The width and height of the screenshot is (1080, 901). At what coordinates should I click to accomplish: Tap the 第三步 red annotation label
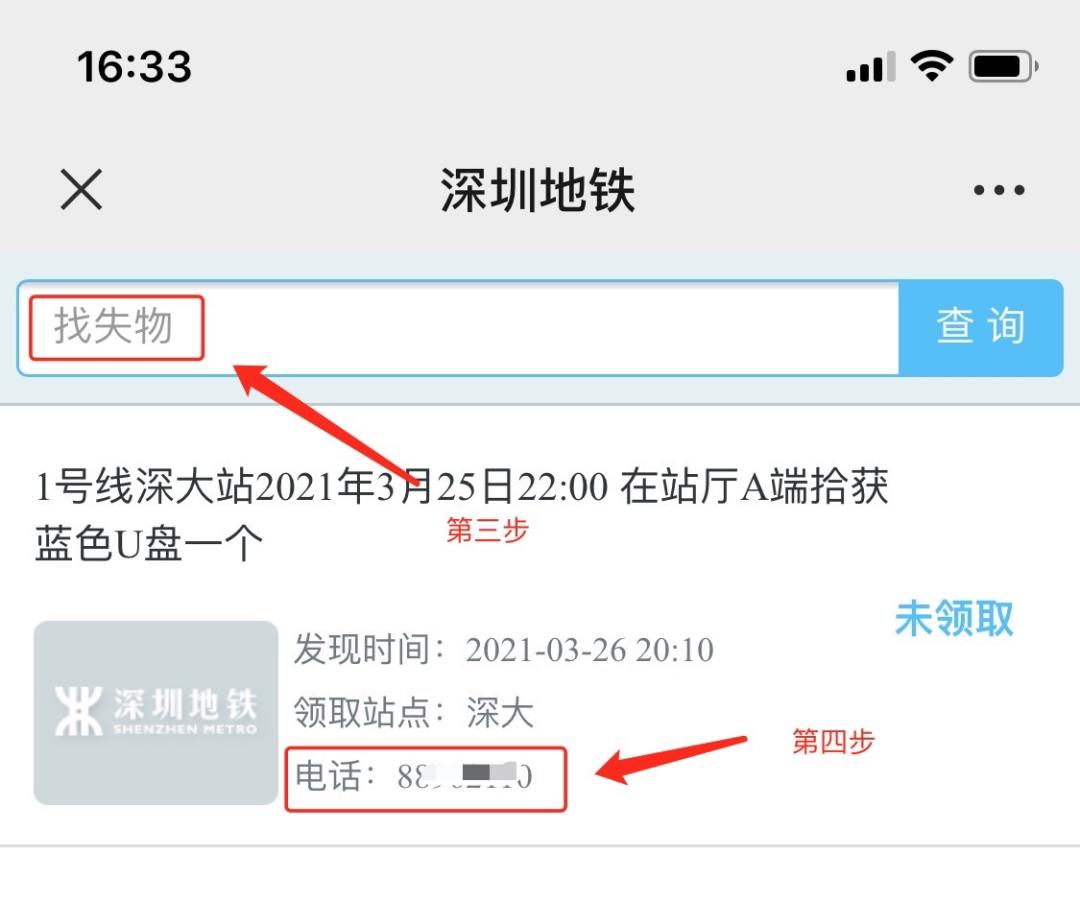(487, 530)
